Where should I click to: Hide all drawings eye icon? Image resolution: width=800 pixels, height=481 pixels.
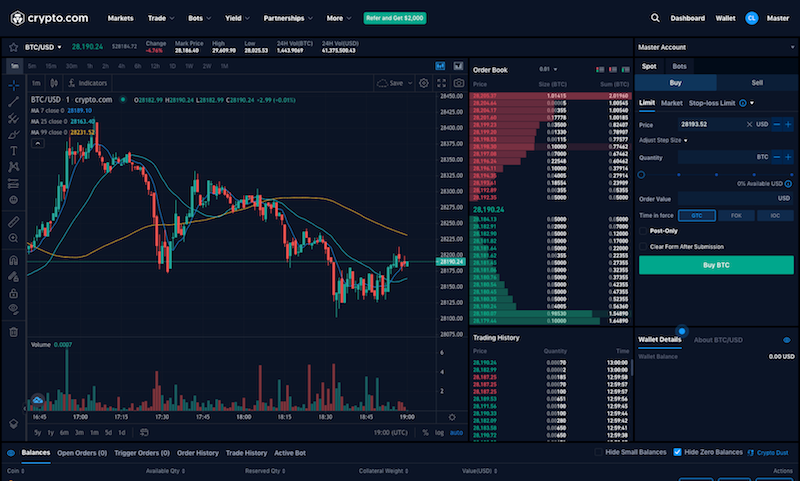pyautogui.click(x=14, y=310)
